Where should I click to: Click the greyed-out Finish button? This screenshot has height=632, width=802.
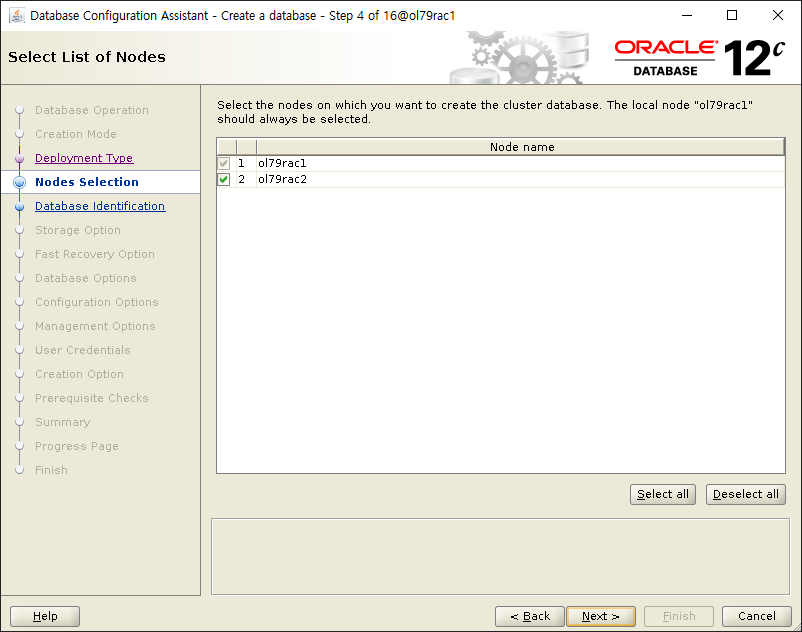679,616
